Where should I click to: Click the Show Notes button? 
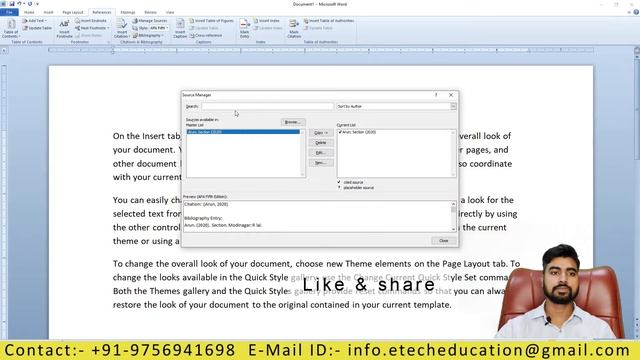(89, 35)
